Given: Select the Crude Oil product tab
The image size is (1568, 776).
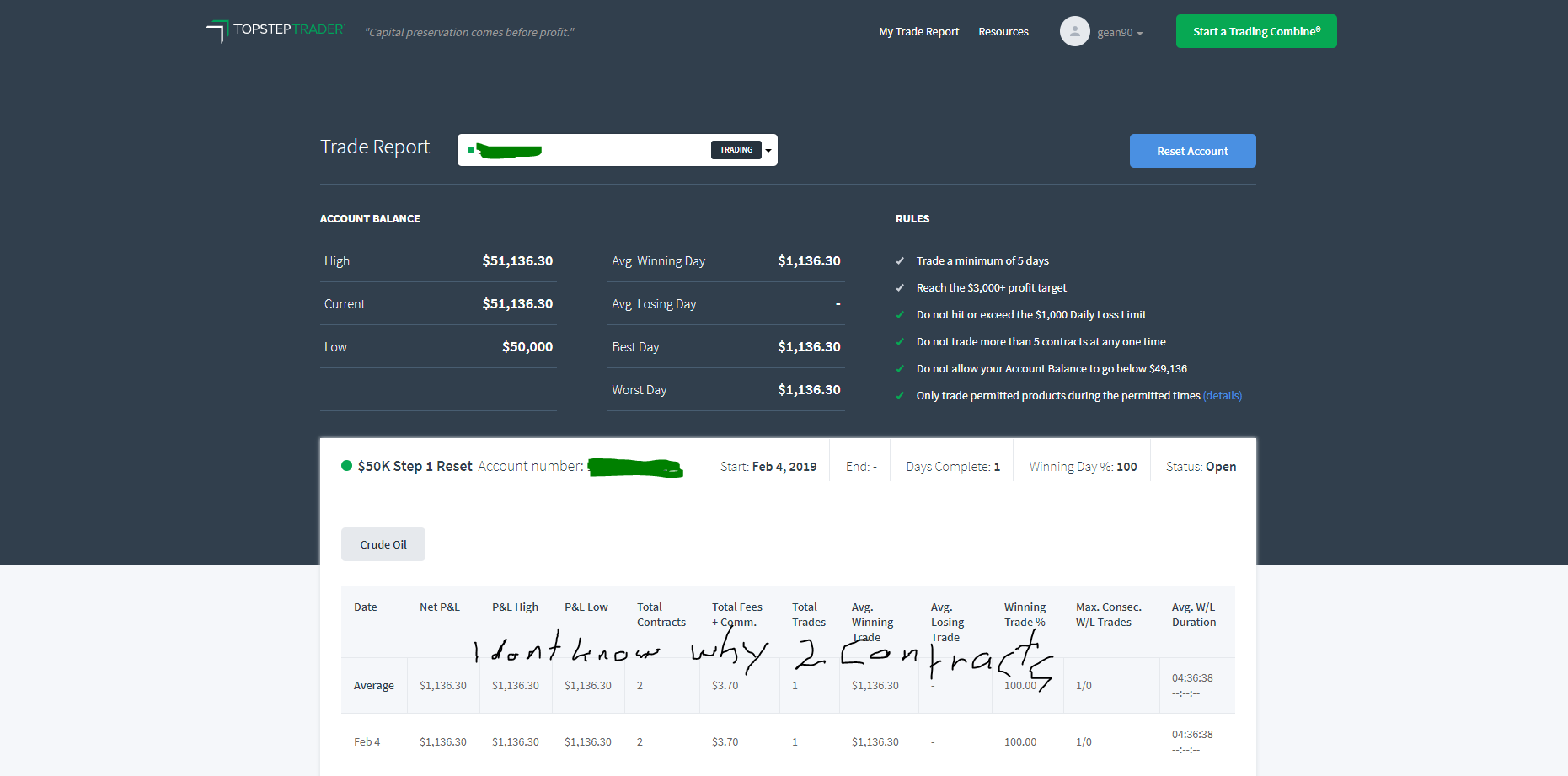Looking at the screenshot, I should click(383, 544).
